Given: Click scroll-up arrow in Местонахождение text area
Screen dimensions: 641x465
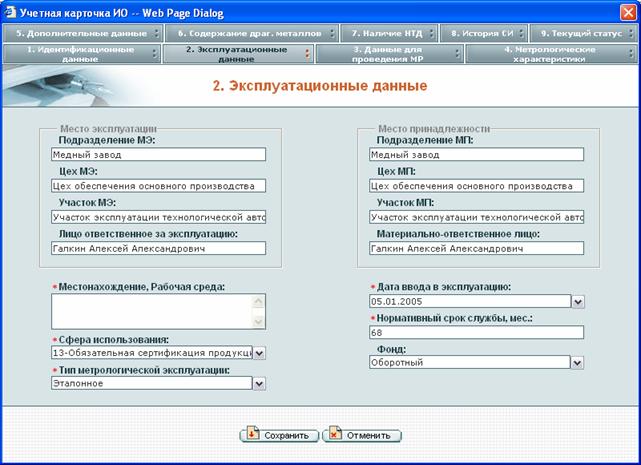Looking at the screenshot, I should click(x=258, y=302).
